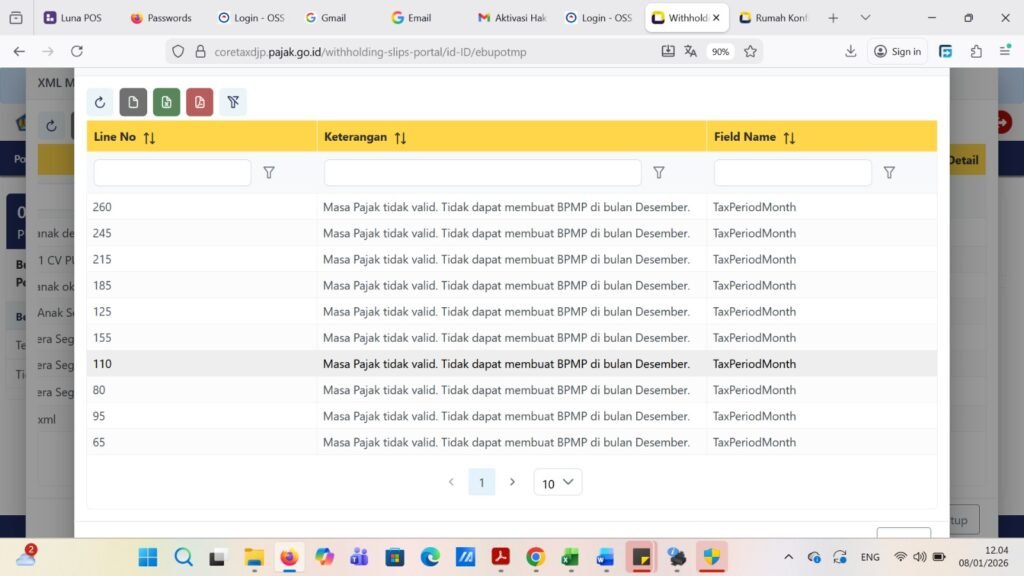Export the table using the red PDF icon

199,102
